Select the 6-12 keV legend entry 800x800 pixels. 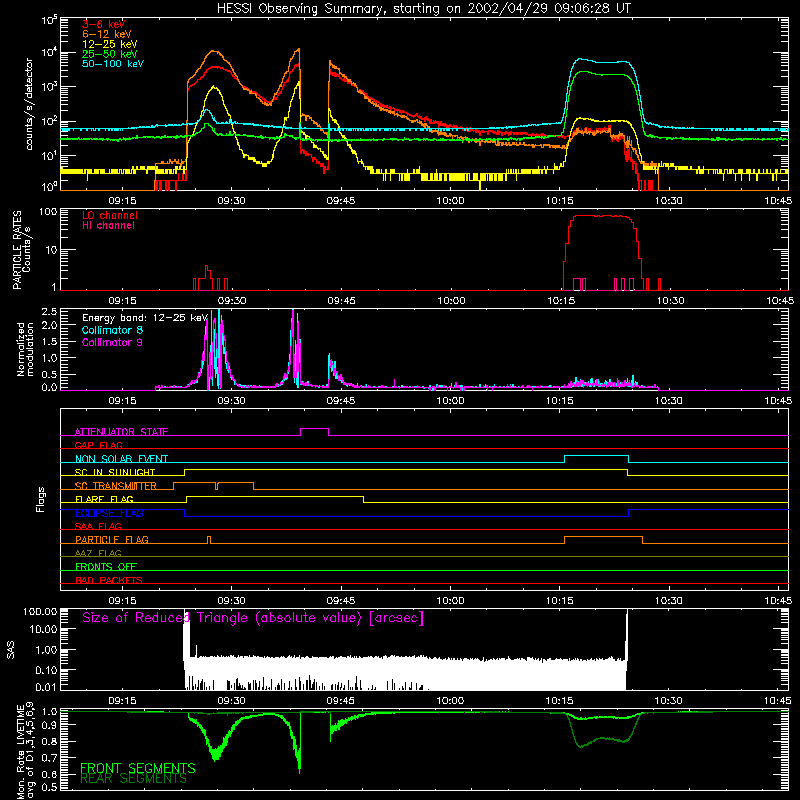107,34
